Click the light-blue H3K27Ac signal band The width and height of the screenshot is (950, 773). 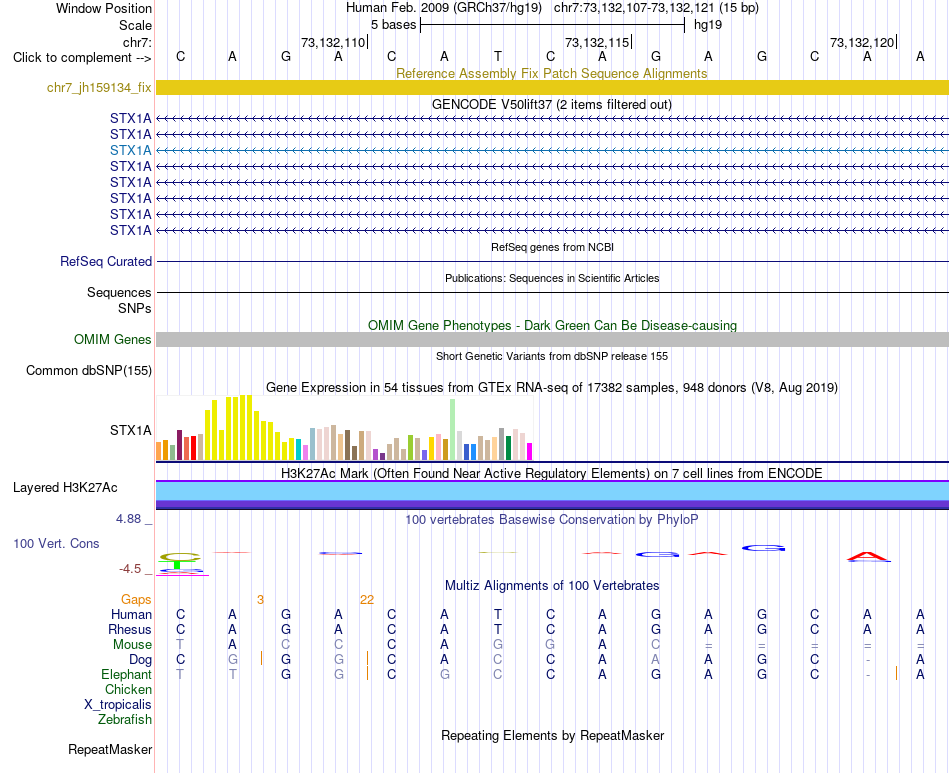click(552, 491)
